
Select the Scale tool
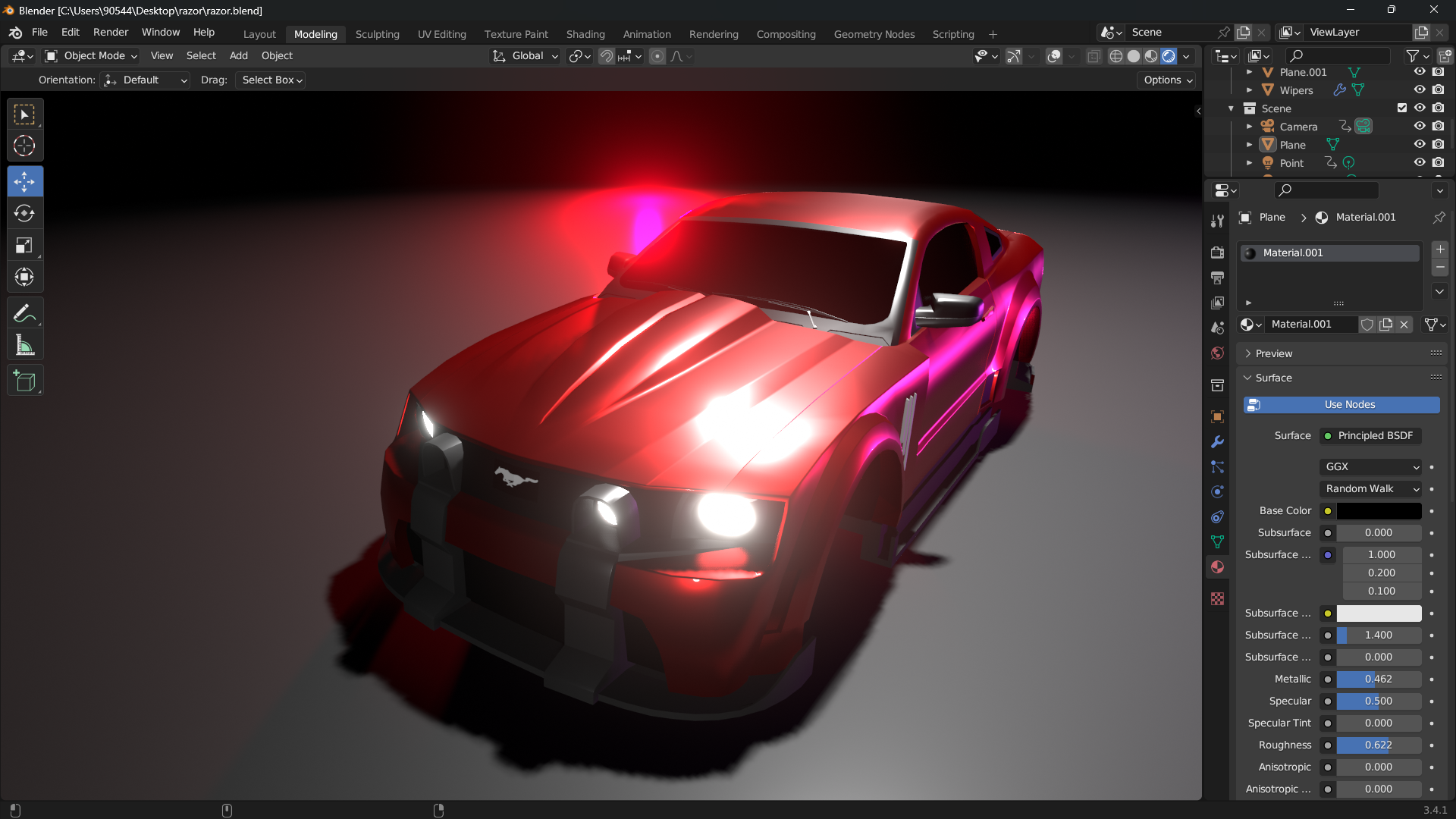(24, 245)
